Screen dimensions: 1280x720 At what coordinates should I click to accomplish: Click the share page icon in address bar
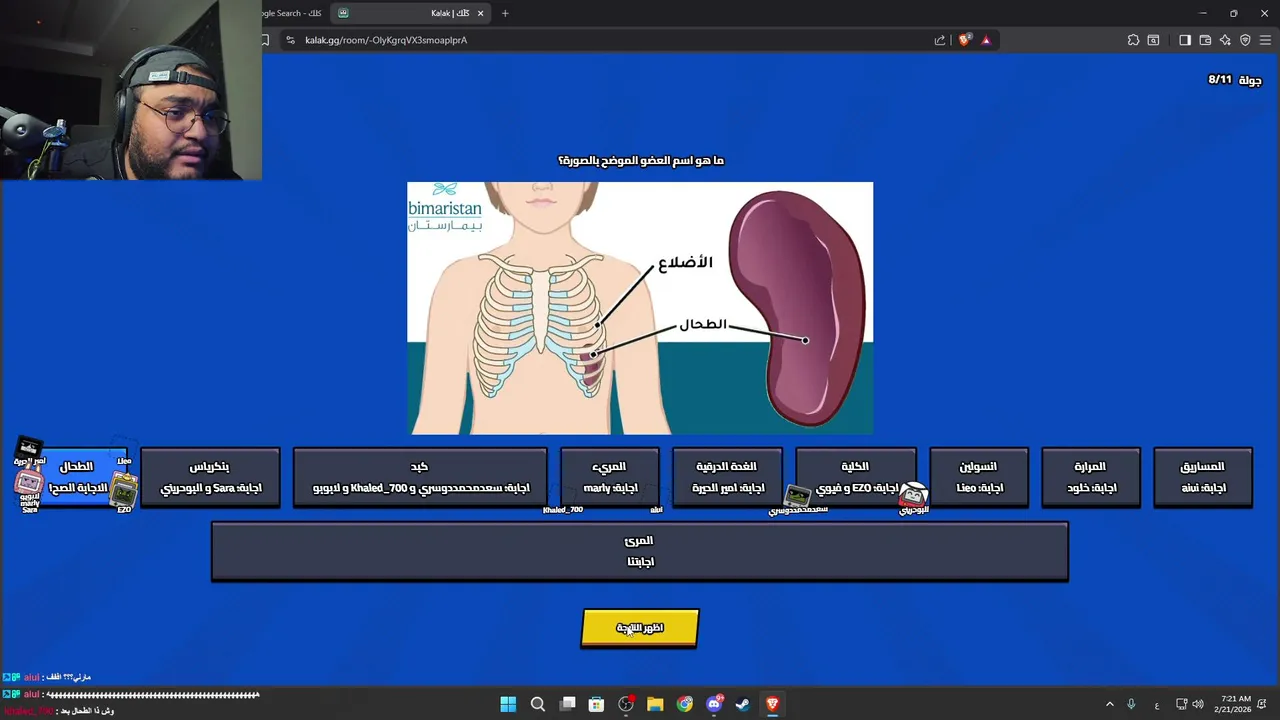pyautogui.click(x=940, y=40)
